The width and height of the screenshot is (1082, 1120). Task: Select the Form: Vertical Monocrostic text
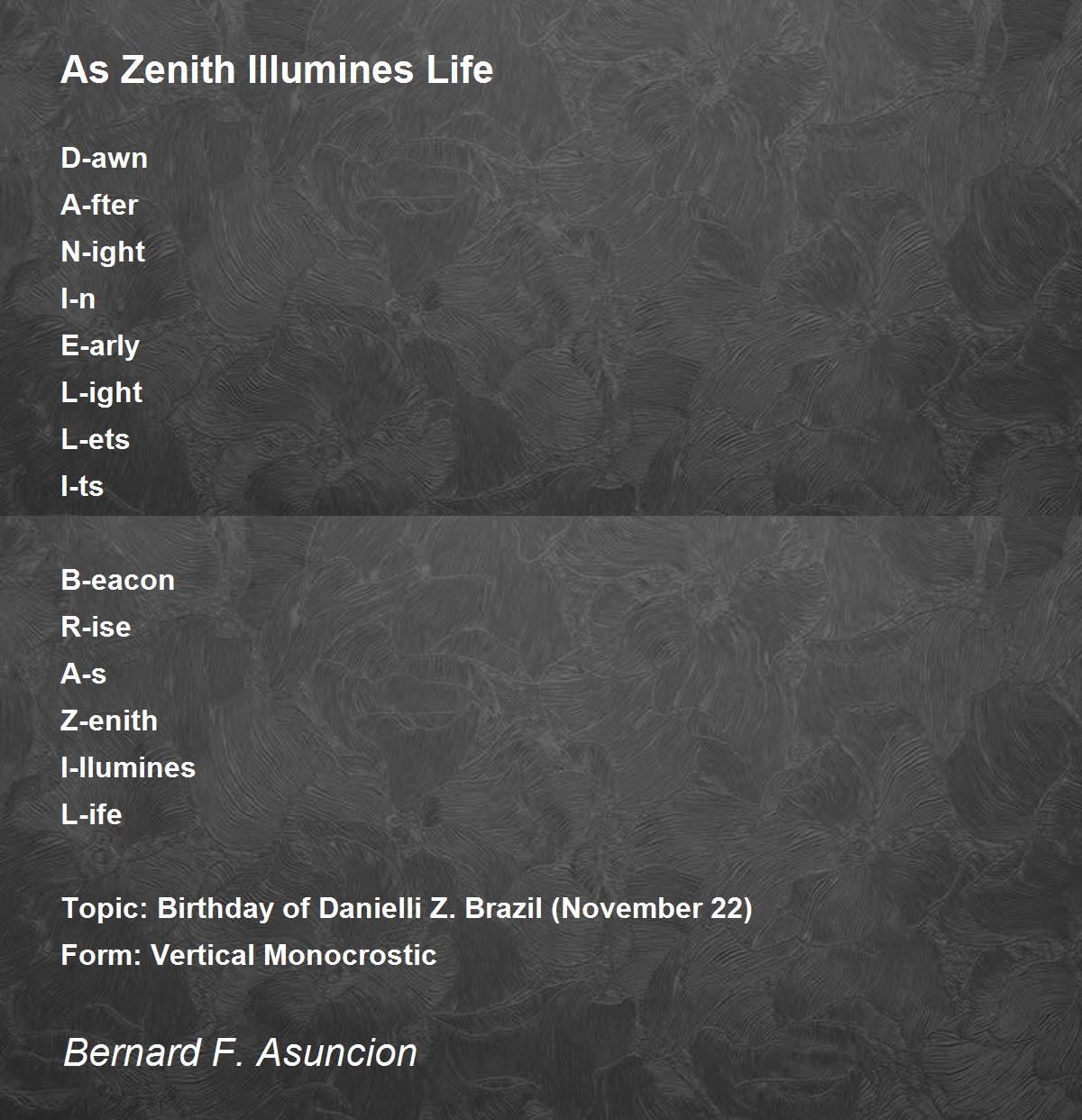pos(249,955)
